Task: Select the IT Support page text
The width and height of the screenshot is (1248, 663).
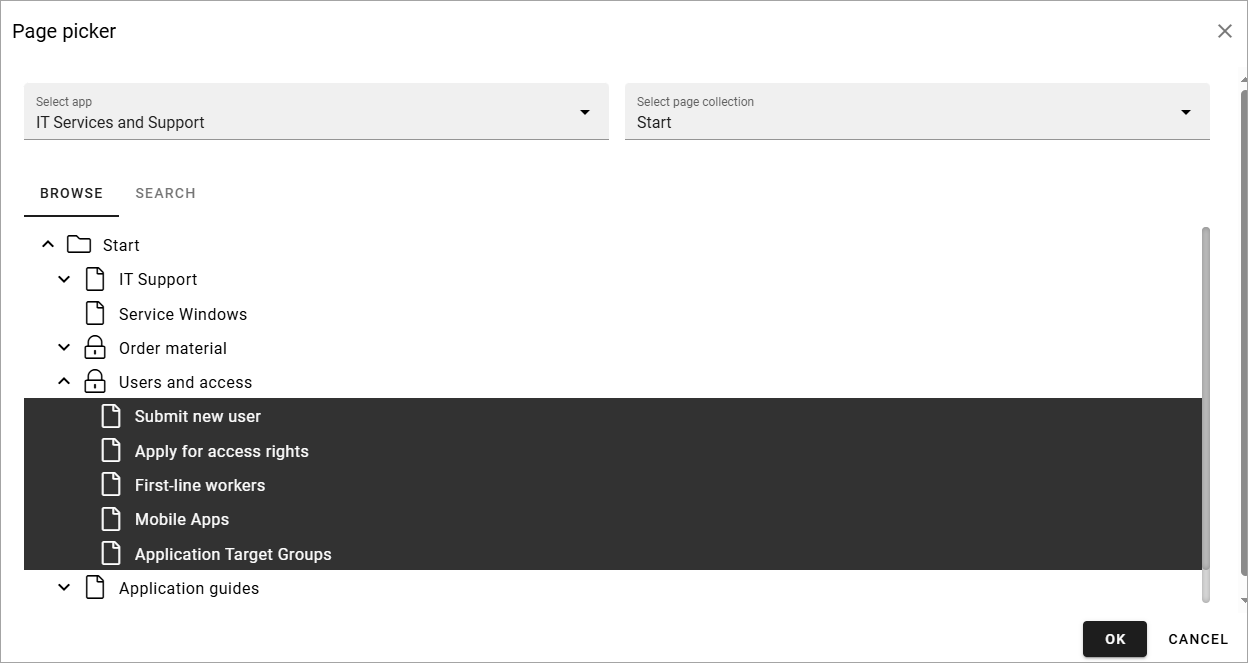Action: tap(158, 279)
